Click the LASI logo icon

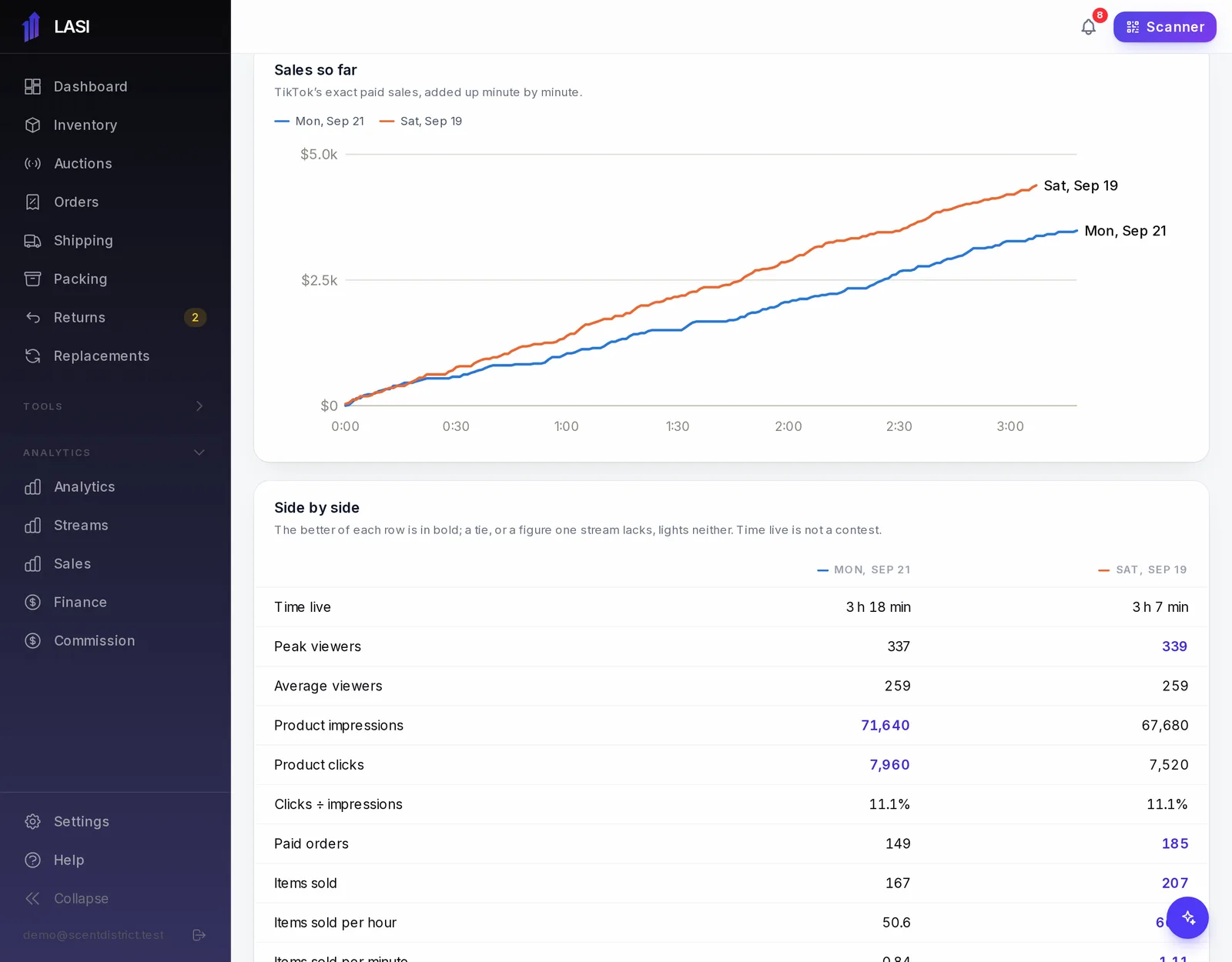[32, 27]
